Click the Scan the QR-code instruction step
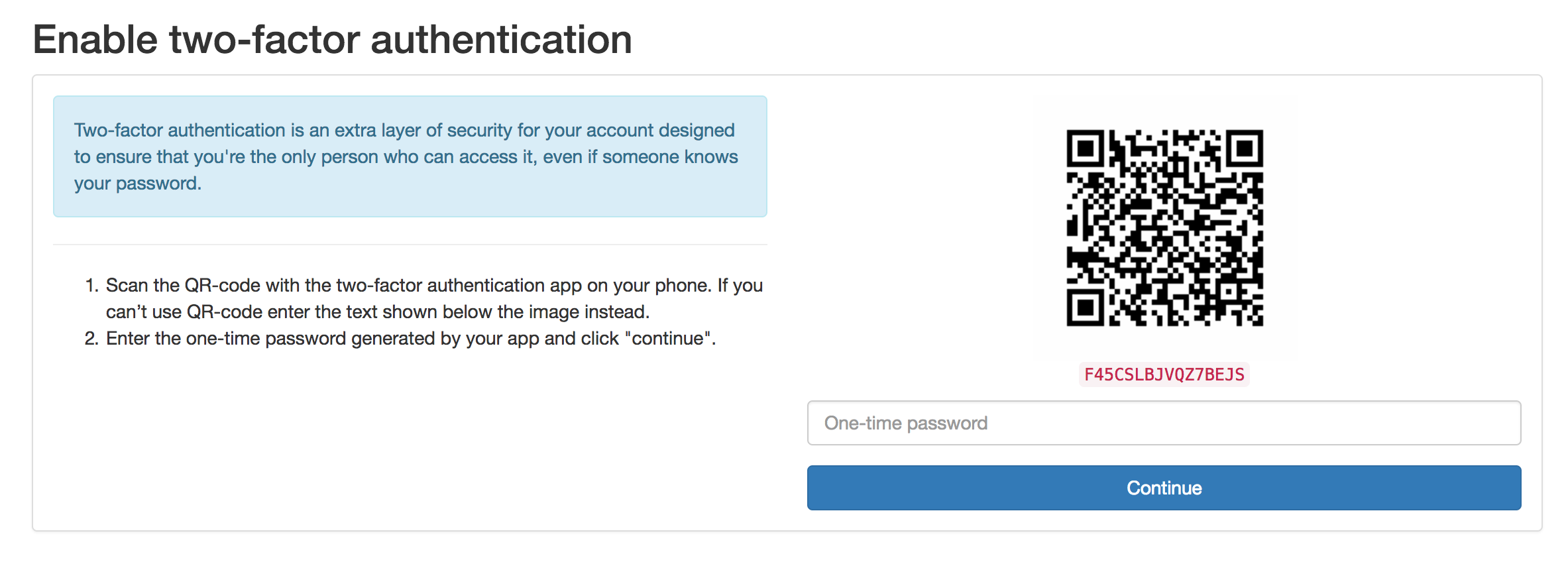 pyautogui.click(x=434, y=298)
